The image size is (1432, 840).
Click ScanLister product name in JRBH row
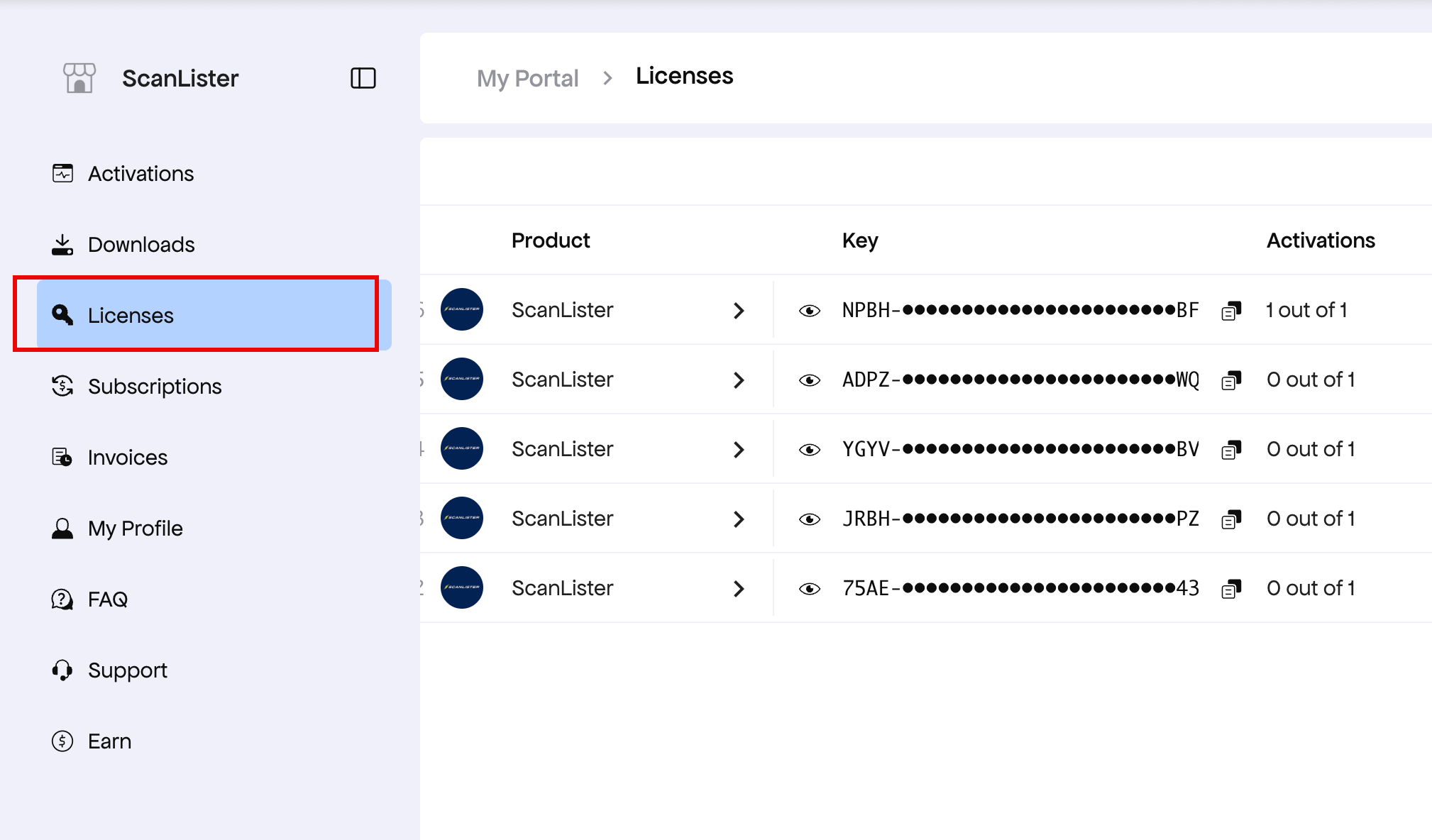(x=562, y=519)
